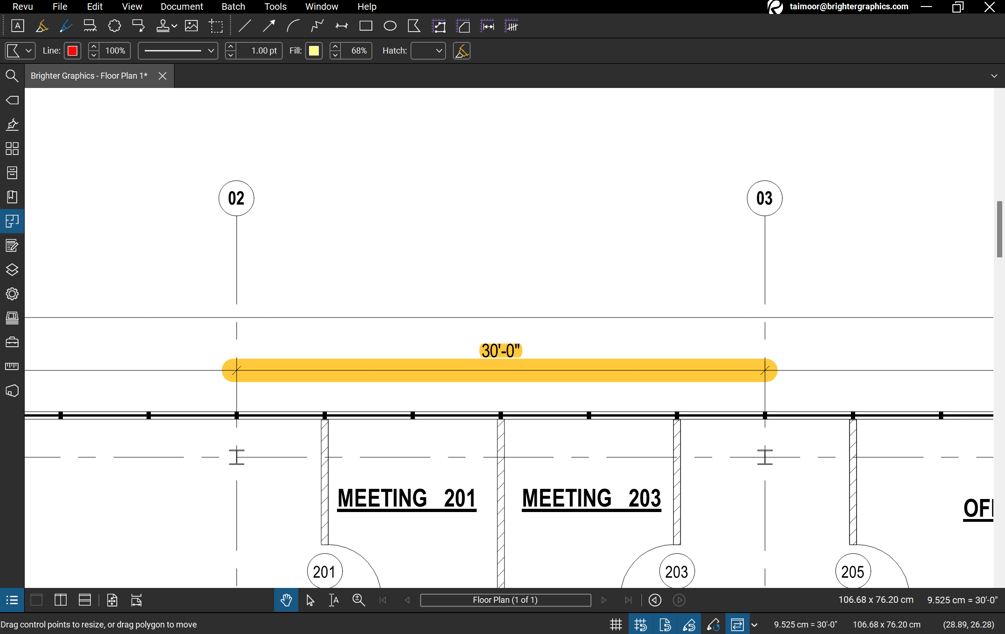Expand the Stamp tool dropdown arrow
Viewport: 1005px width, 634px height.
[x=173, y=25]
